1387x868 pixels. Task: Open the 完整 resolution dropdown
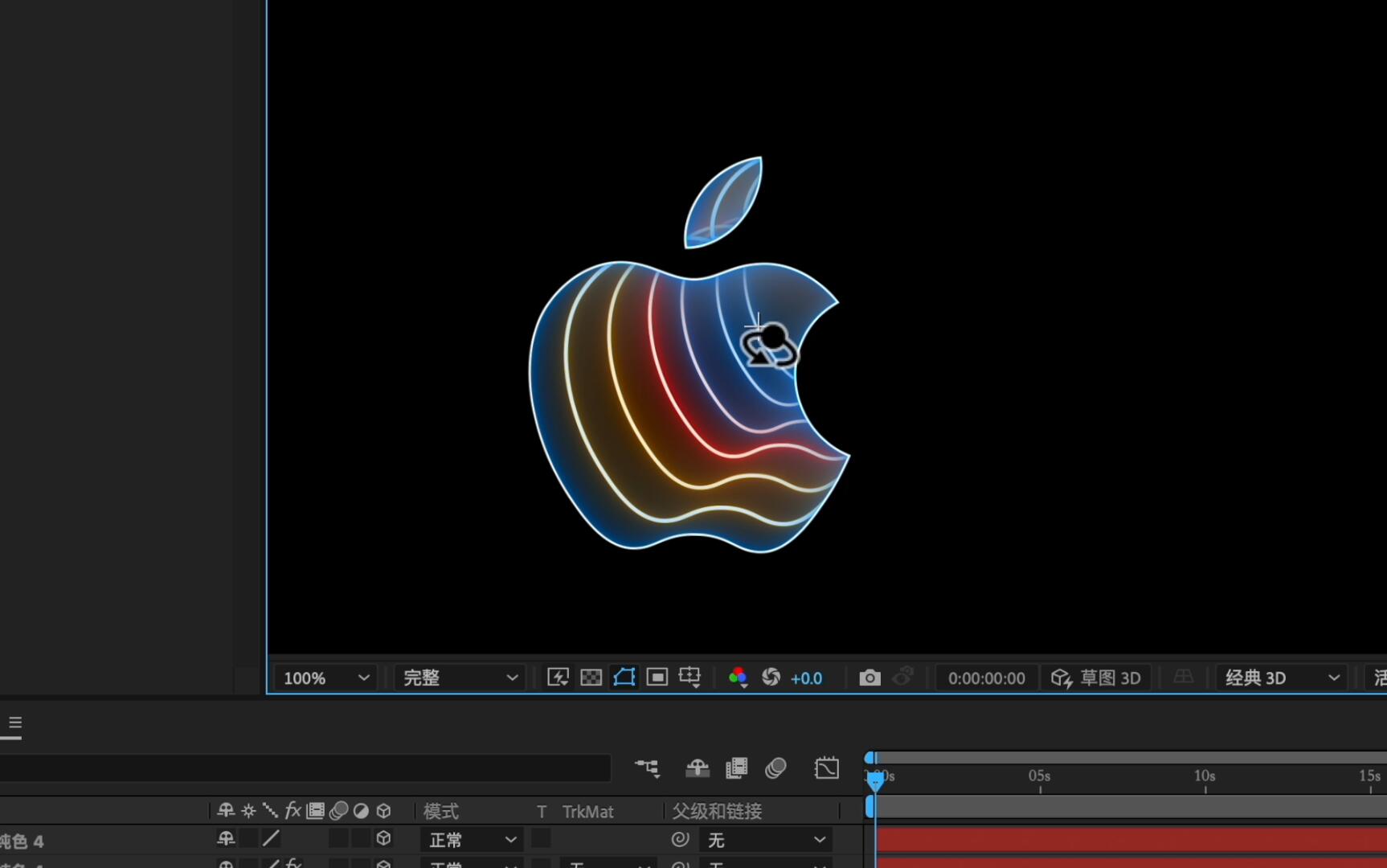point(460,678)
